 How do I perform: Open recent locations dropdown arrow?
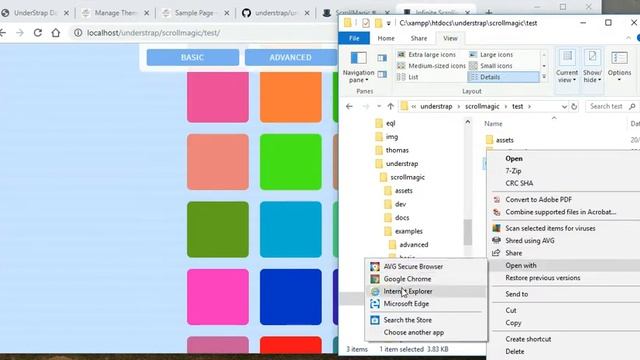(379, 106)
